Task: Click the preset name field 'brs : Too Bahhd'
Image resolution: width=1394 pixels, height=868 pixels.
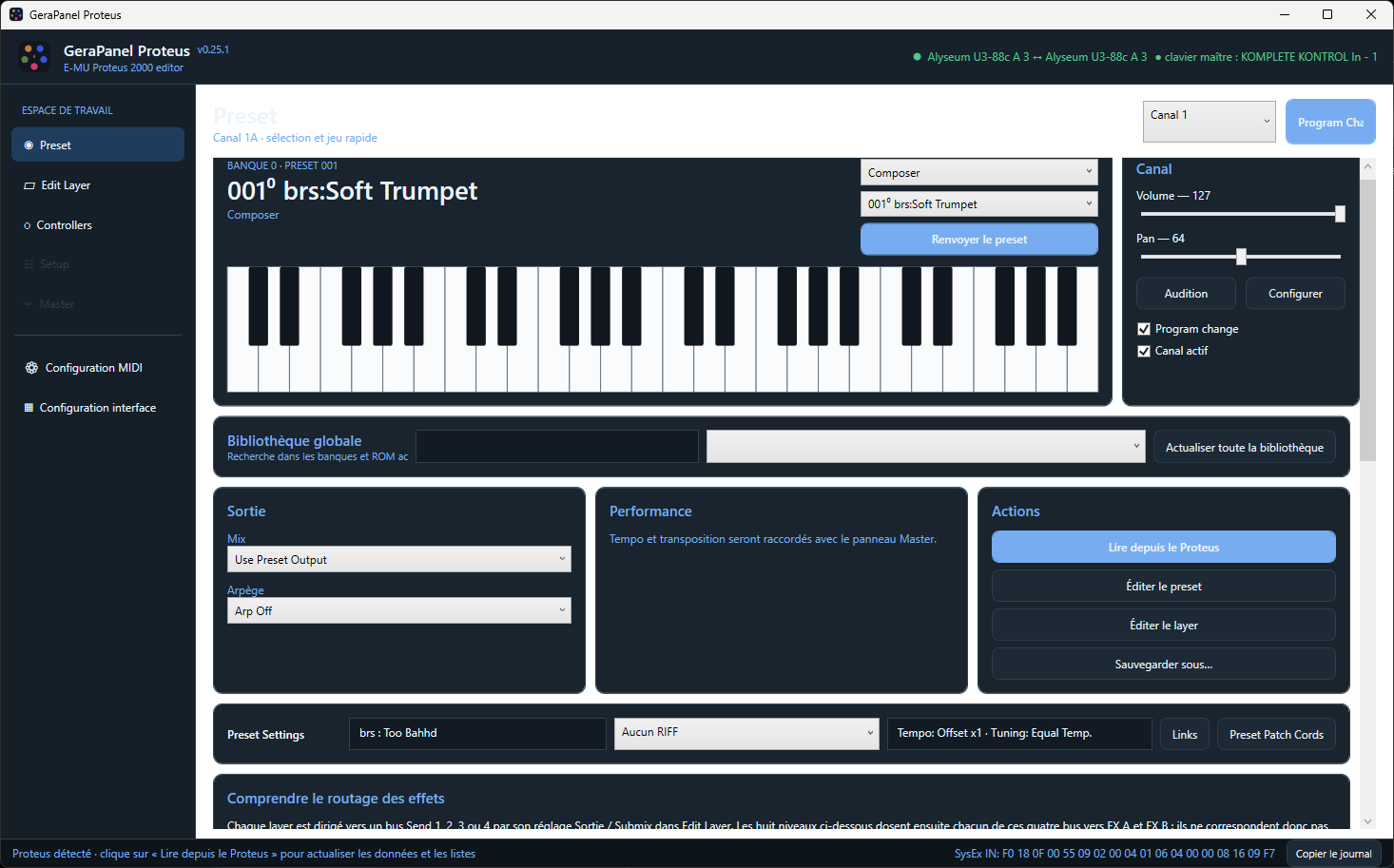Action: click(x=477, y=733)
